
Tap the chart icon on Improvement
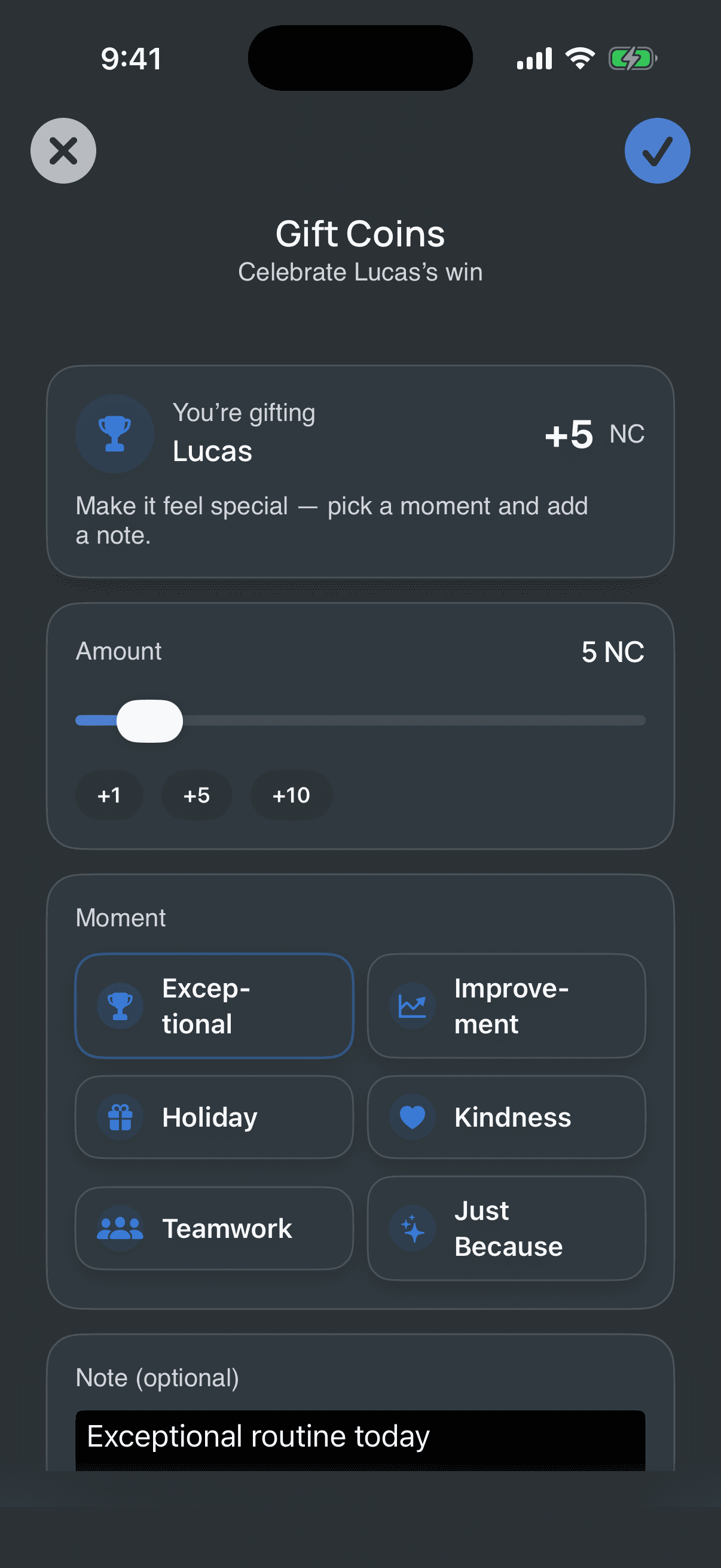[x=412, y=1006]
